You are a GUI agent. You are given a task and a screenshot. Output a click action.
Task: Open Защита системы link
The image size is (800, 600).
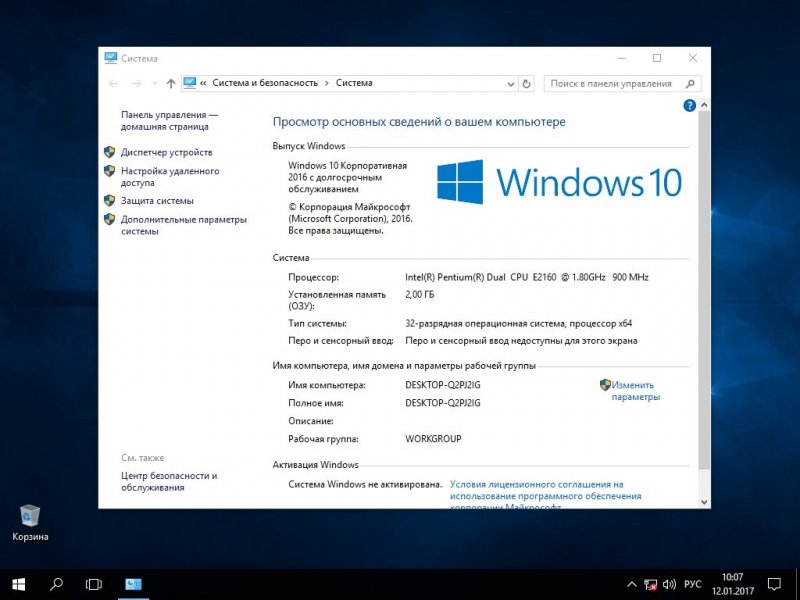(157, 201)
